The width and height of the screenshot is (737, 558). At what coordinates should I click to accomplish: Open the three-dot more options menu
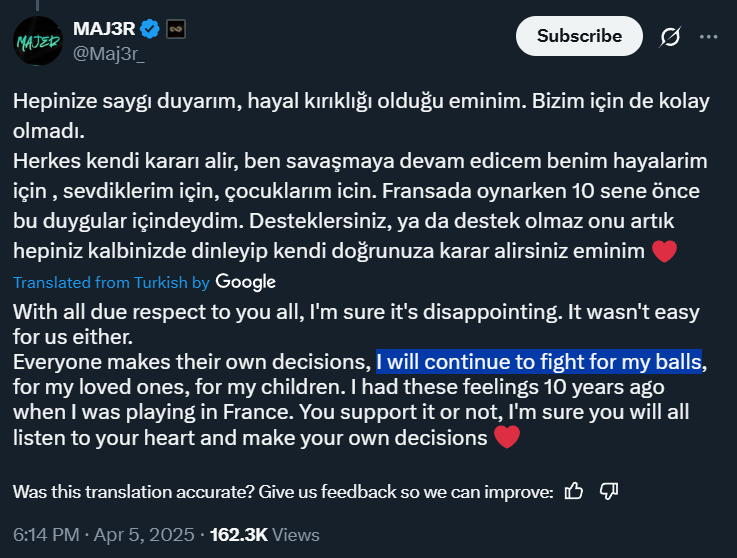tap(708, 37)
